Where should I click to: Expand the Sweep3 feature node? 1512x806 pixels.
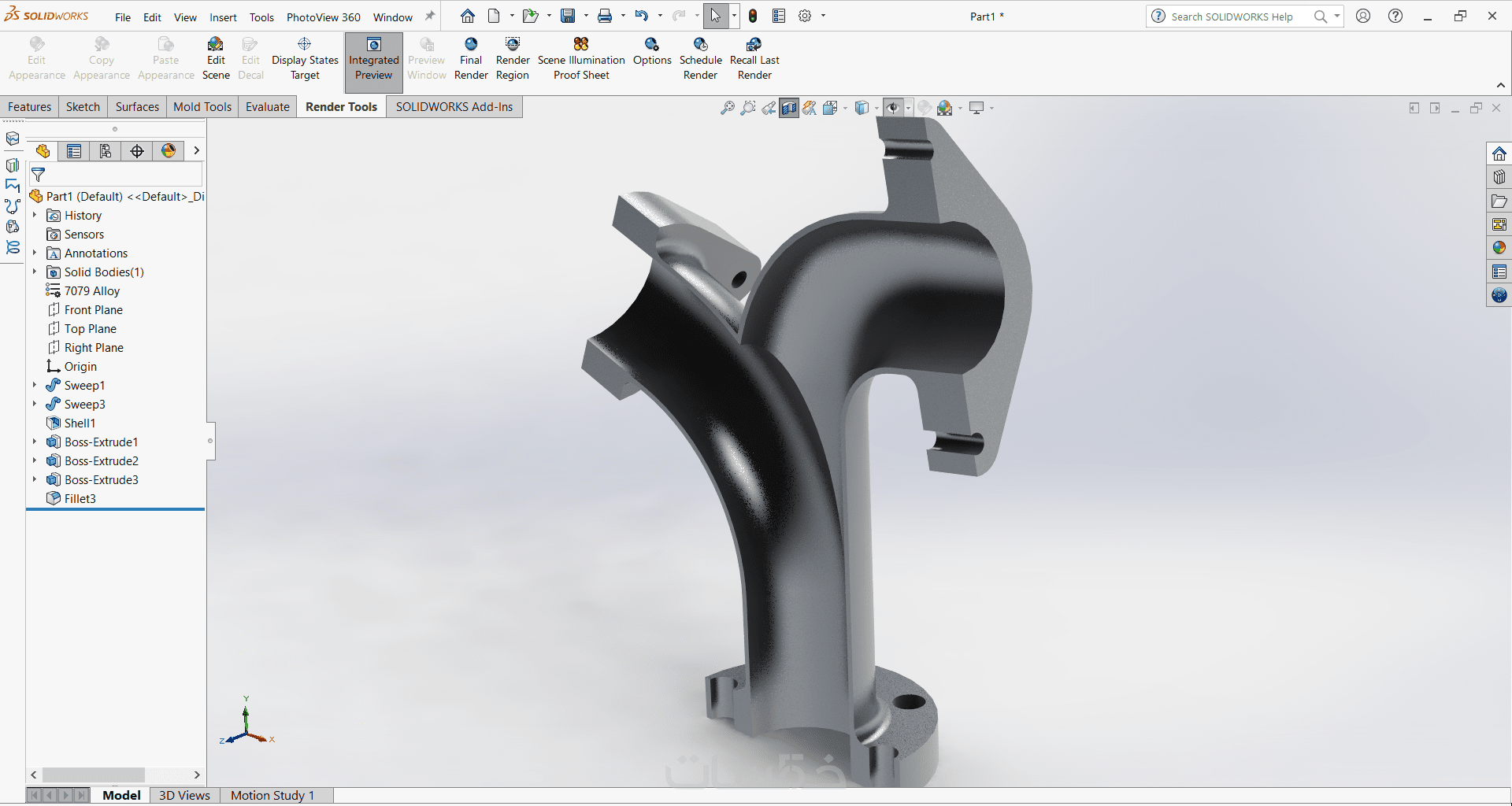pyautogui.click(x=35, y=404)
